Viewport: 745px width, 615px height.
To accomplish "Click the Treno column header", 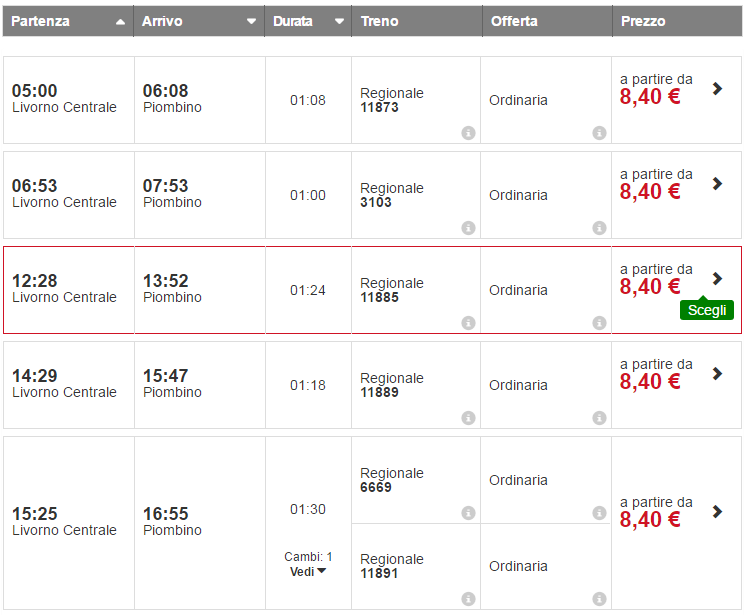I will coord(379,21).
